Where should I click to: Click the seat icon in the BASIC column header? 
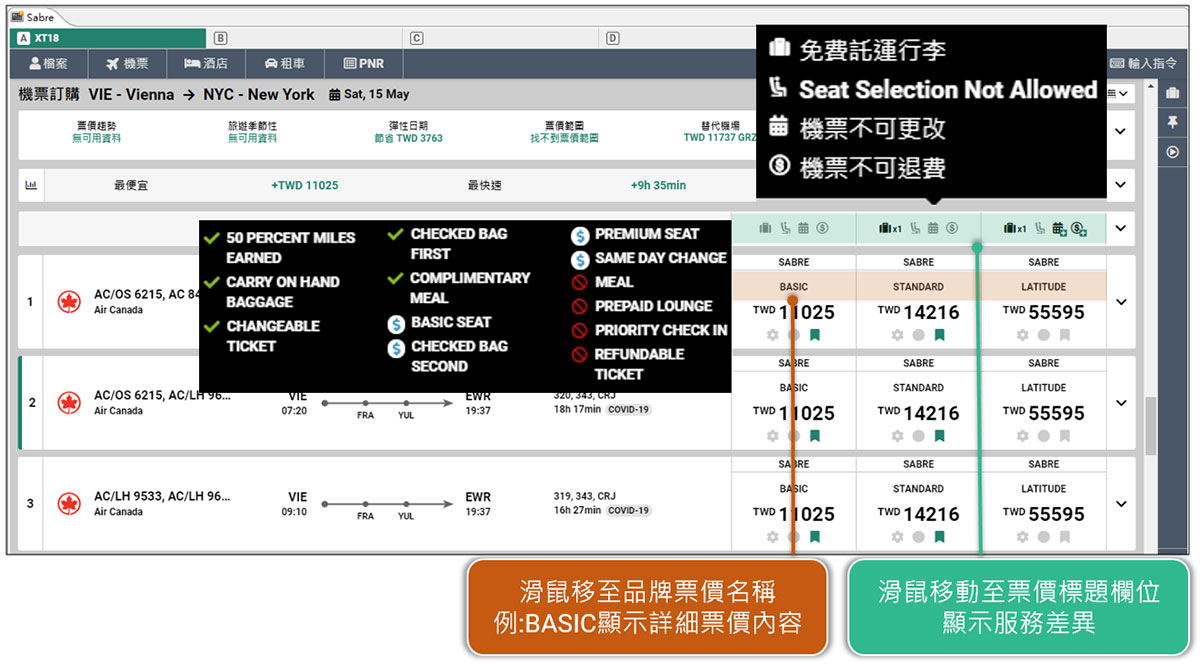[784, 228]
